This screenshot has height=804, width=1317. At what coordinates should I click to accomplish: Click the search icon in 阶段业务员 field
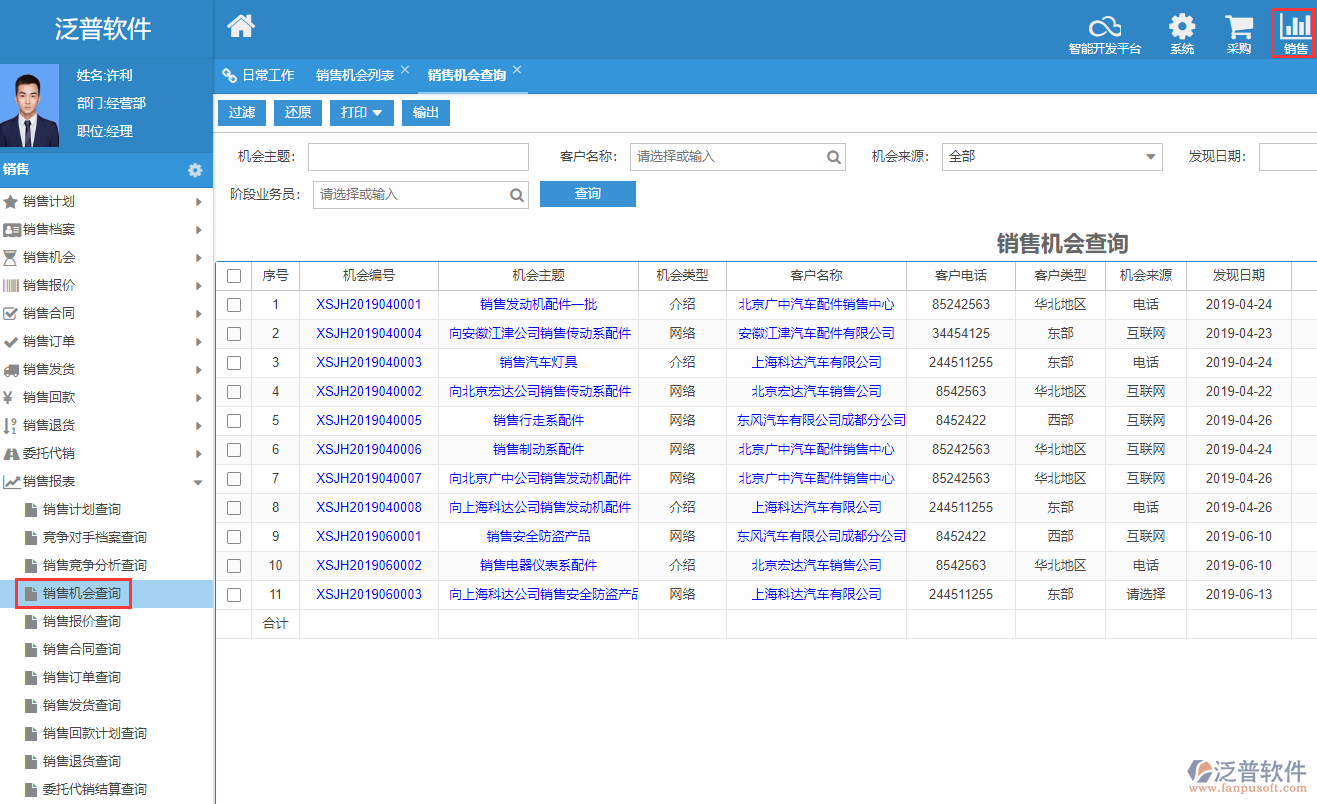pos(517,195)
